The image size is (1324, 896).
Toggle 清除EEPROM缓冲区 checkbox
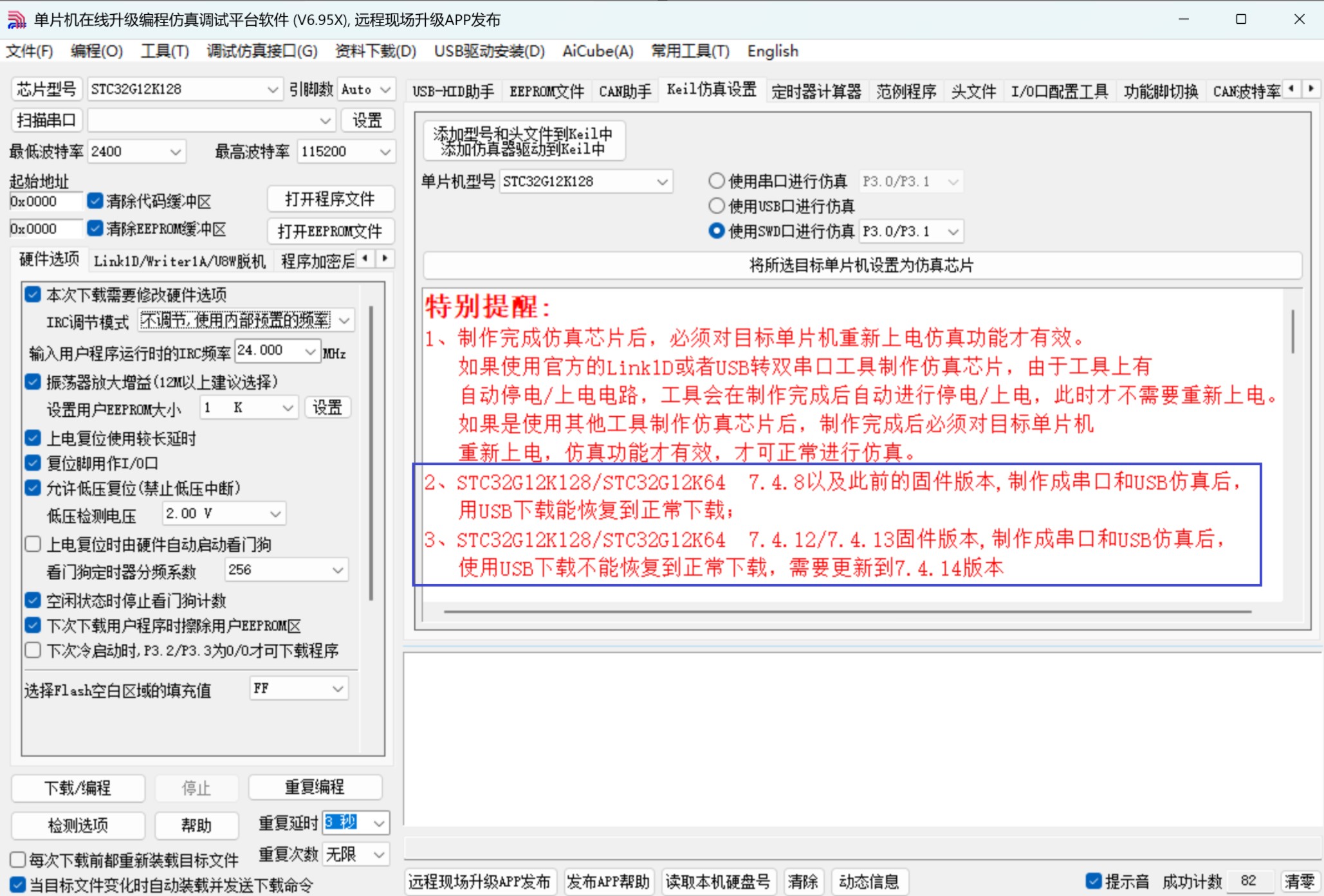pos(95,228)
